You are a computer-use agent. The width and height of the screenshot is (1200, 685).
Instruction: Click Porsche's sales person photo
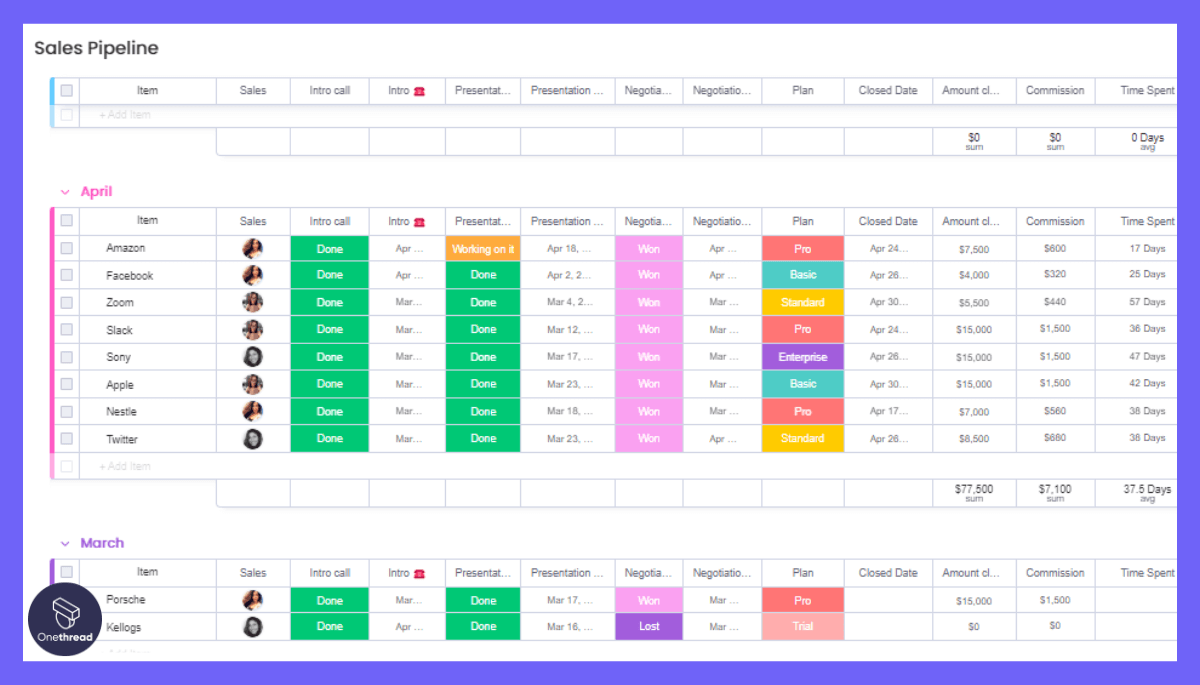click(x=253, y=599)
